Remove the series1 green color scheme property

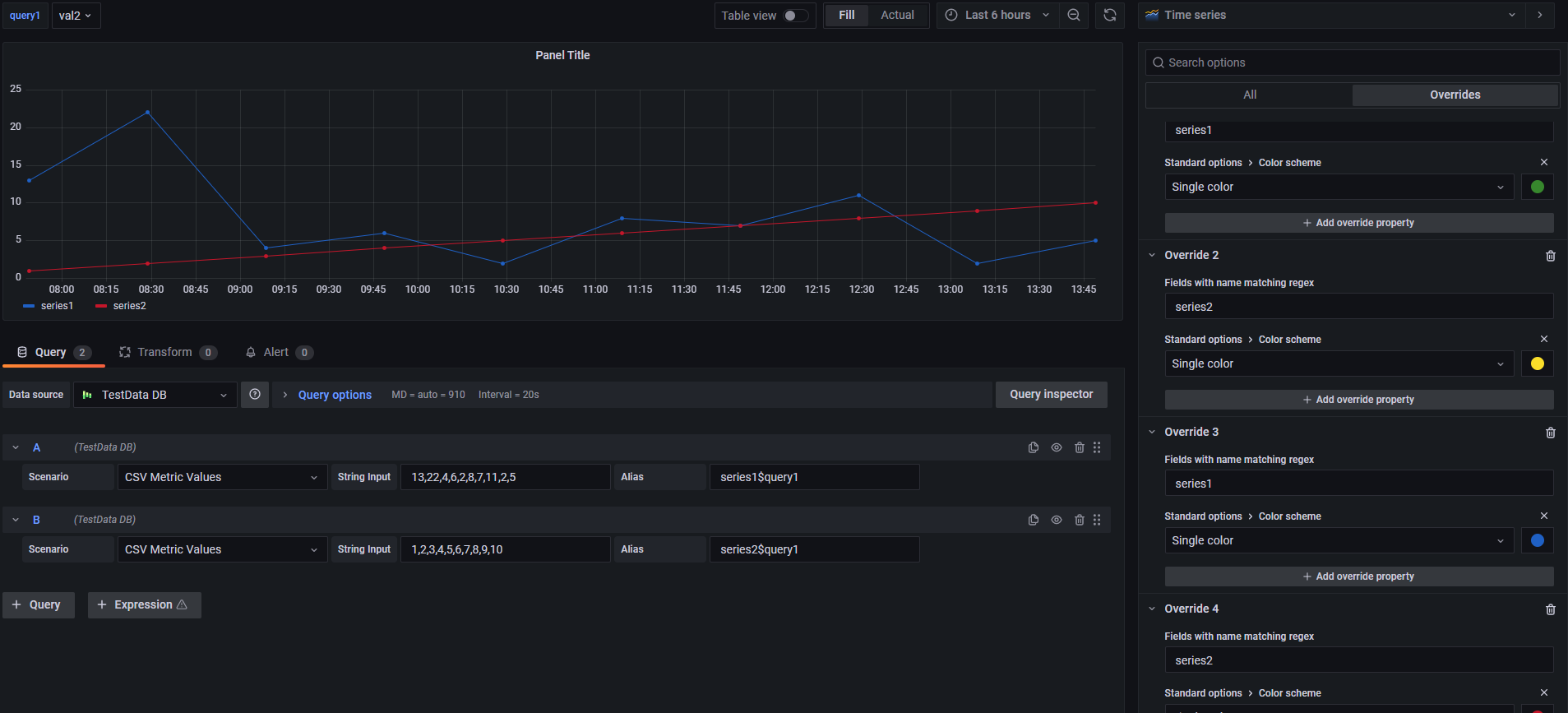click(1544, 162)
